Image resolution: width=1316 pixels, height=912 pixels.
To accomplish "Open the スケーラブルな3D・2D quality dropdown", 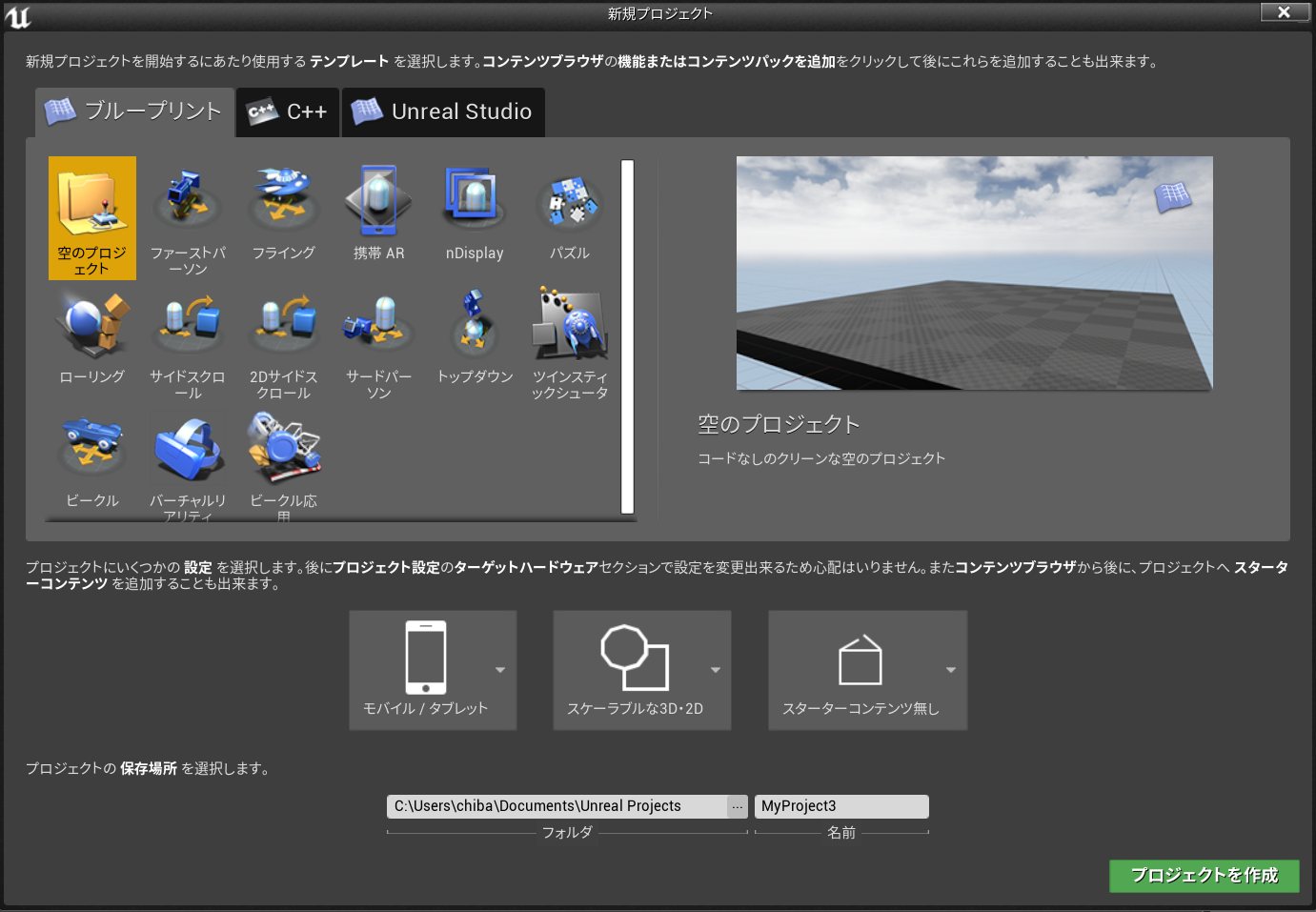I will 715,670.
